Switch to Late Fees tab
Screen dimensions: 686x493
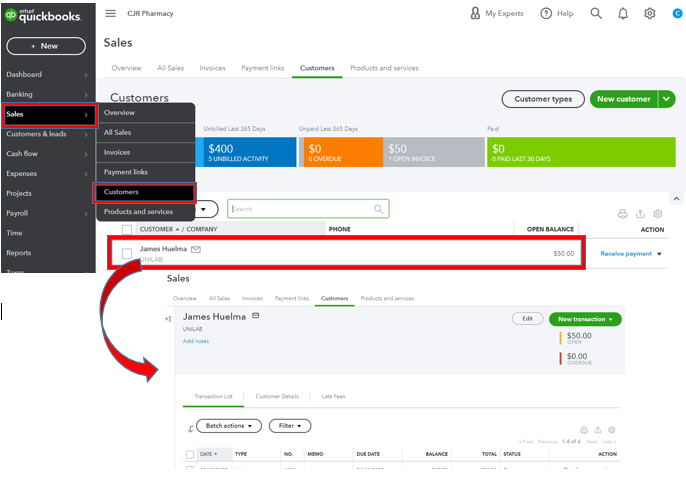[333, 396]
